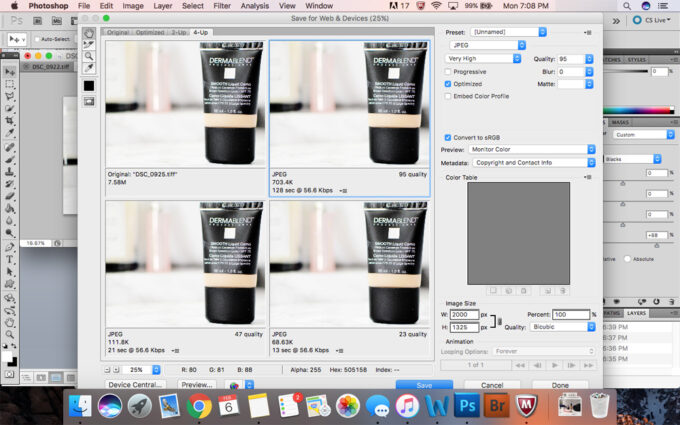This screenshot has width=680, height=425.
Task: Open the Color Table panel menu
Action: tap(588, 177)
